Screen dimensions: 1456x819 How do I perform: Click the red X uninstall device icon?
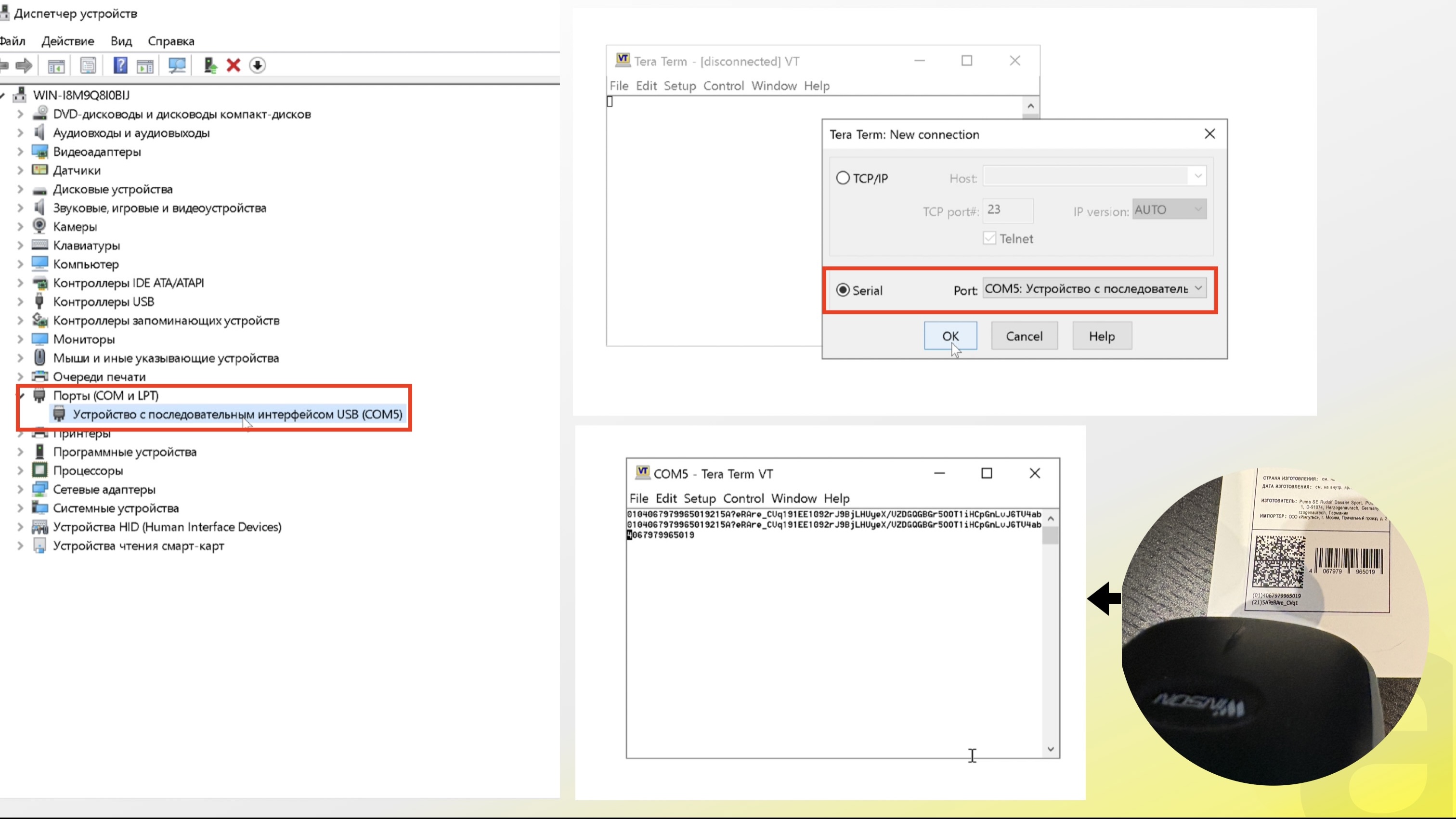[x=234, y=65]
